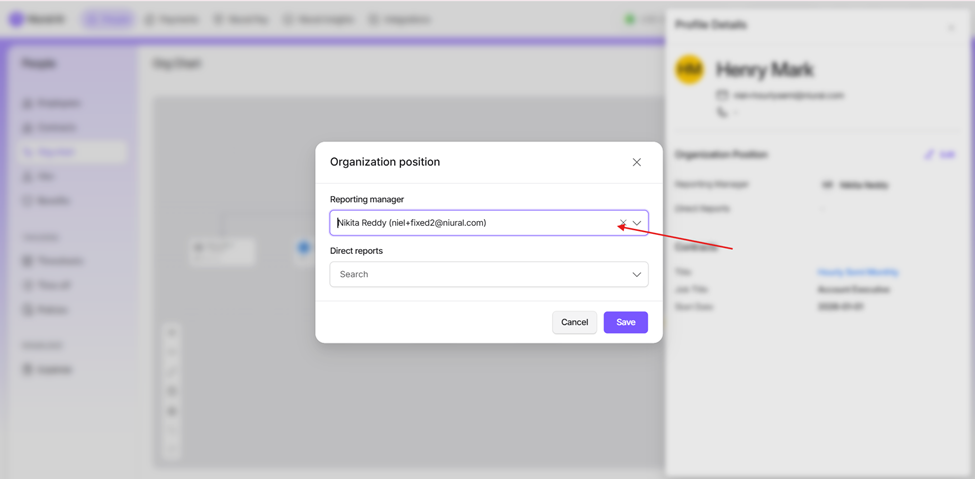The height and width of the screenshot is (479, 975).
Task: Open the People tab in top navigation
Action: [x=109, y=20]
